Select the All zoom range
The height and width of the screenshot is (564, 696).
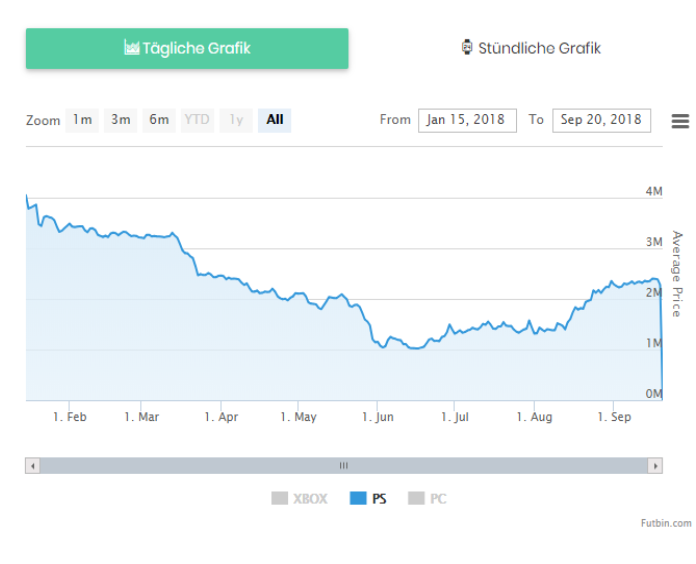(274, 120)
